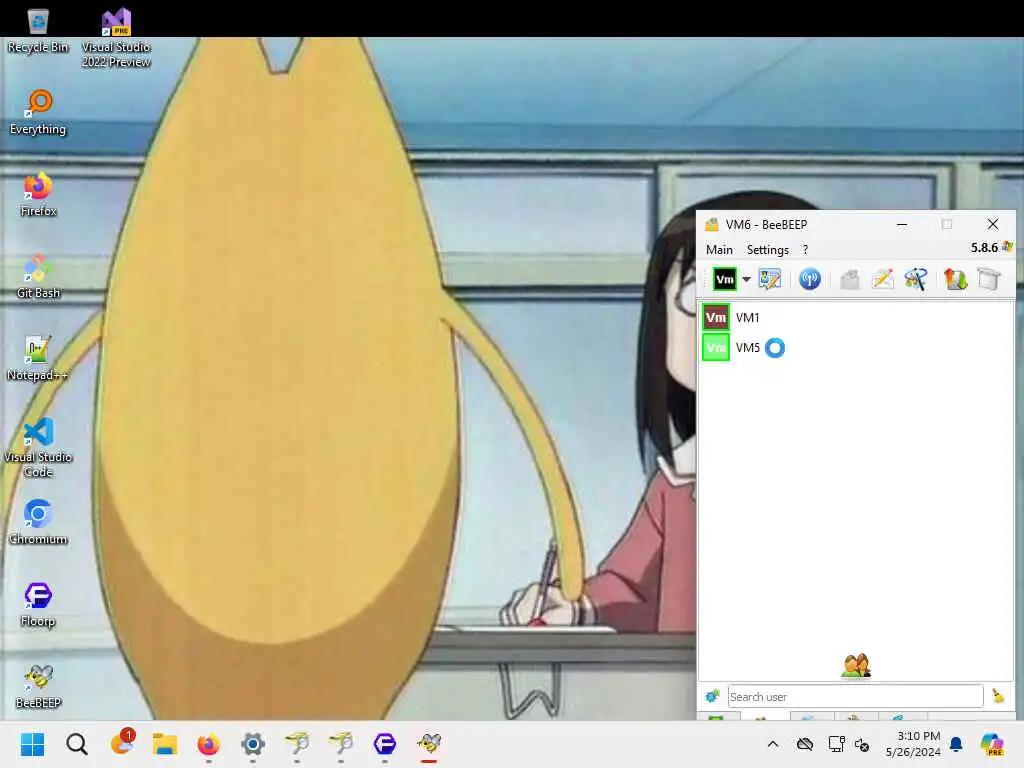The height and width of the screenshot is (768, 1024).
Task: Open the Settings menu in BeeBEEP
Action: click(x=767, y=249)
